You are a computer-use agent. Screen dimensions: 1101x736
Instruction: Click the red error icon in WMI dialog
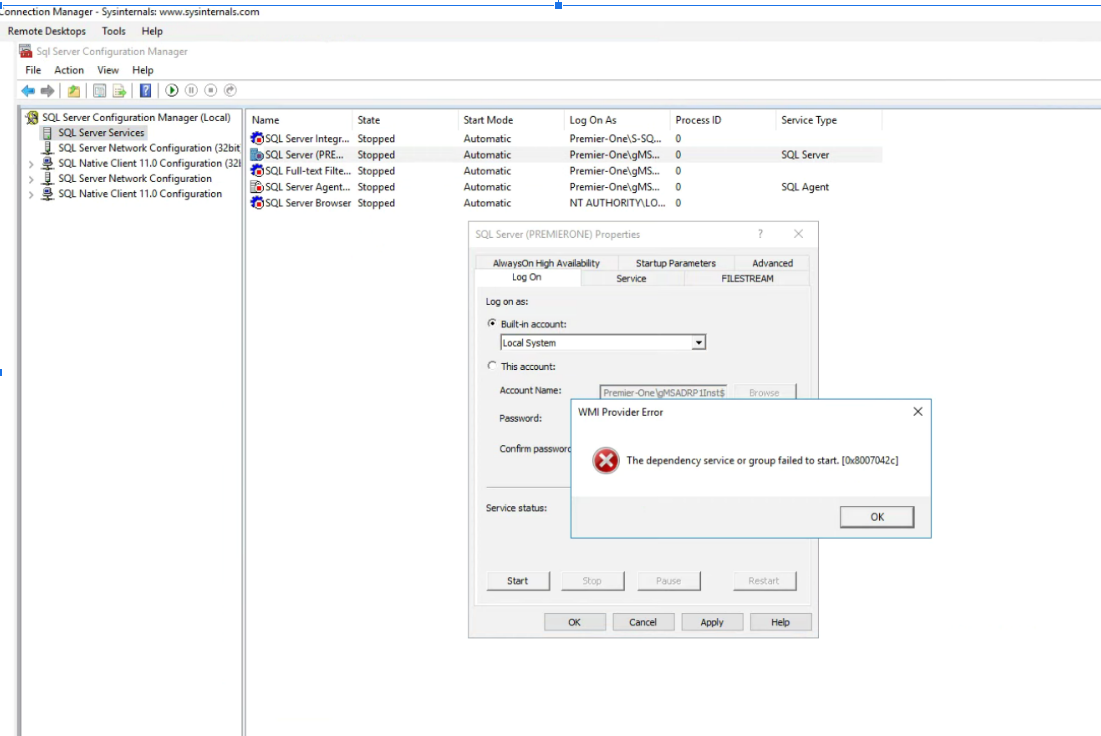(x=606, y=461)
